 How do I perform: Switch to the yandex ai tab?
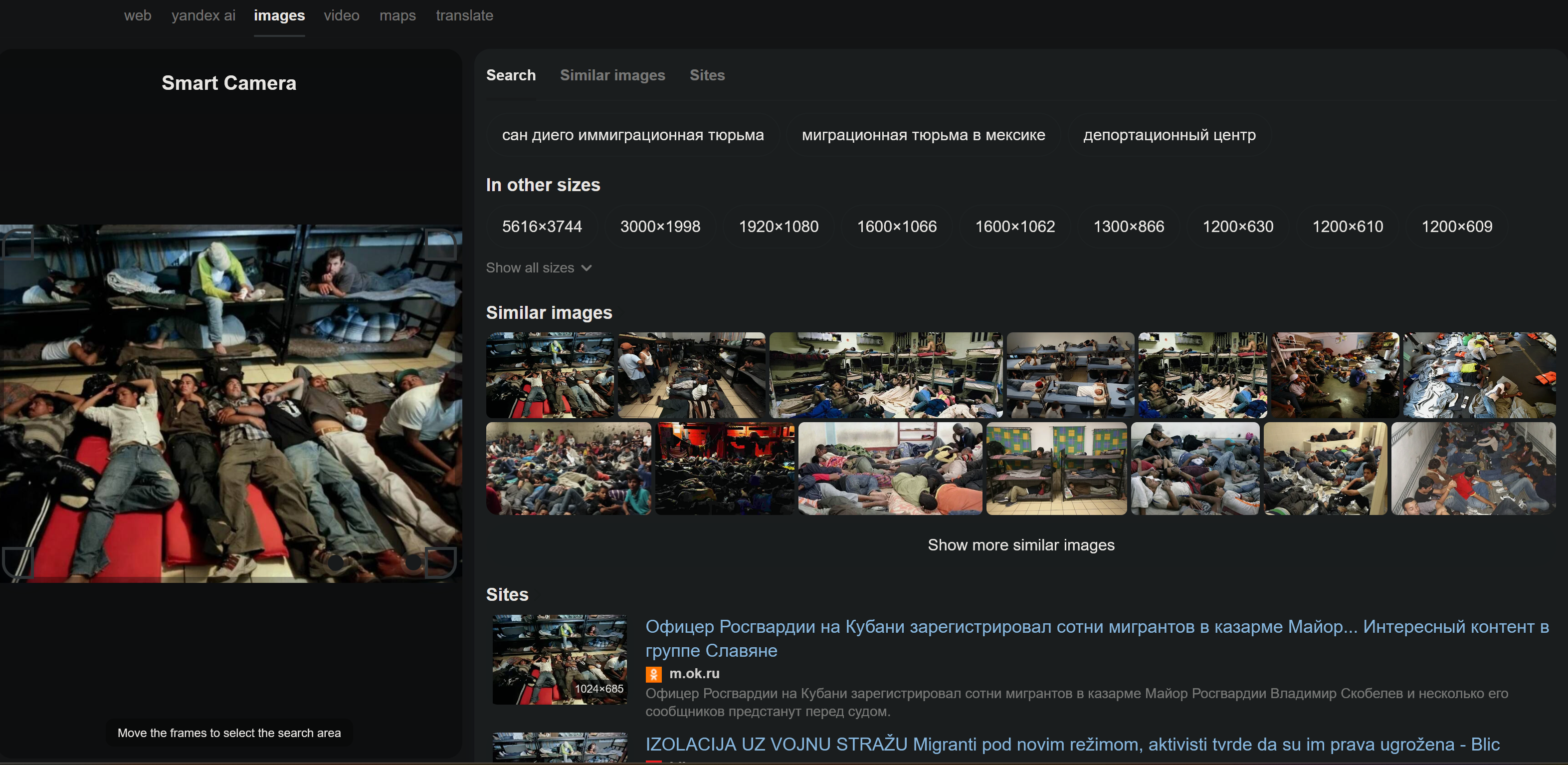tap(203, 15)
